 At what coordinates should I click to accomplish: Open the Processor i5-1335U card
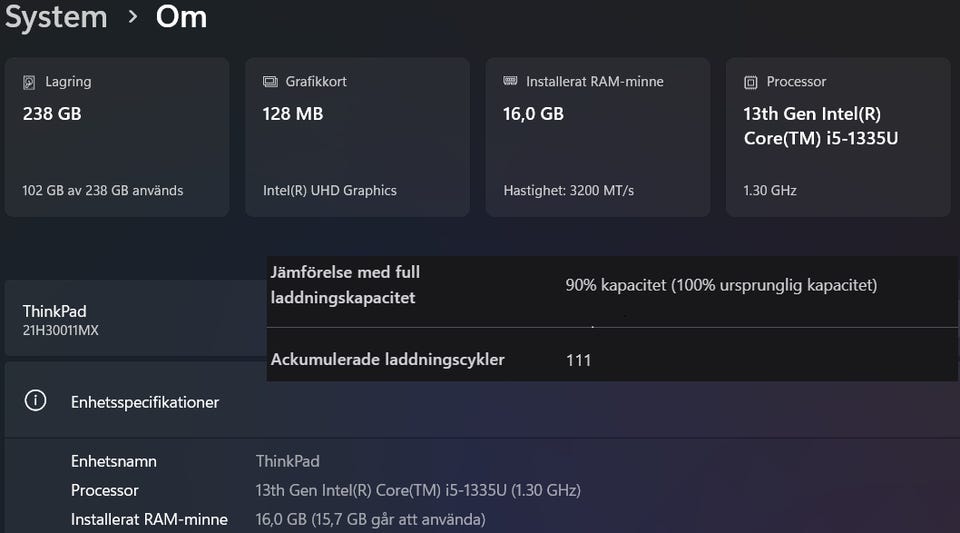pyautogui.click(x=837, y=137)
